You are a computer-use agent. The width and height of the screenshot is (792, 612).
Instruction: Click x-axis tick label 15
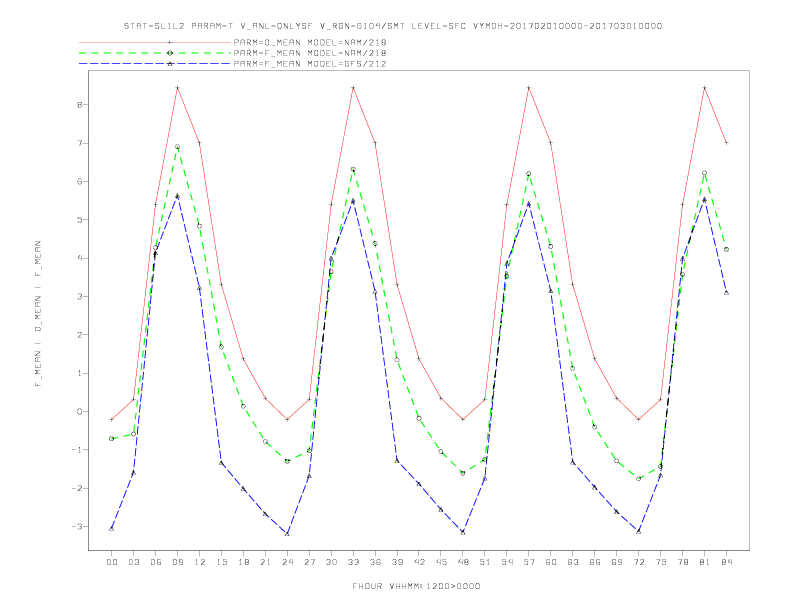pyautogui.click(x=221, y=562)
